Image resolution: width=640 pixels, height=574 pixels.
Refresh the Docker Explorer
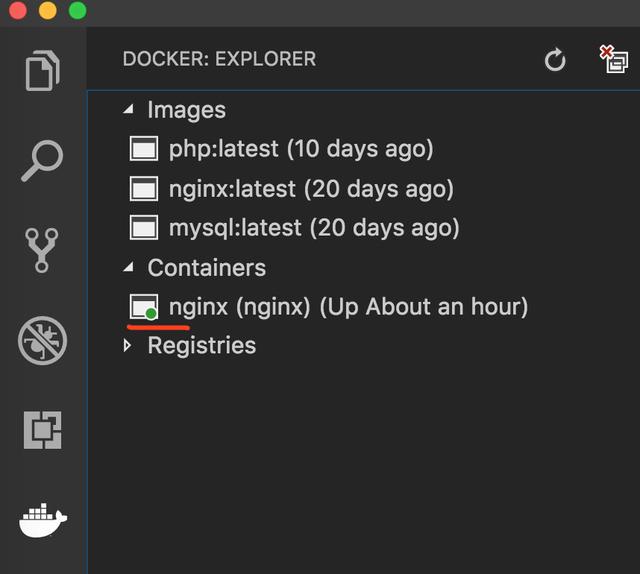tap(555, 60)
